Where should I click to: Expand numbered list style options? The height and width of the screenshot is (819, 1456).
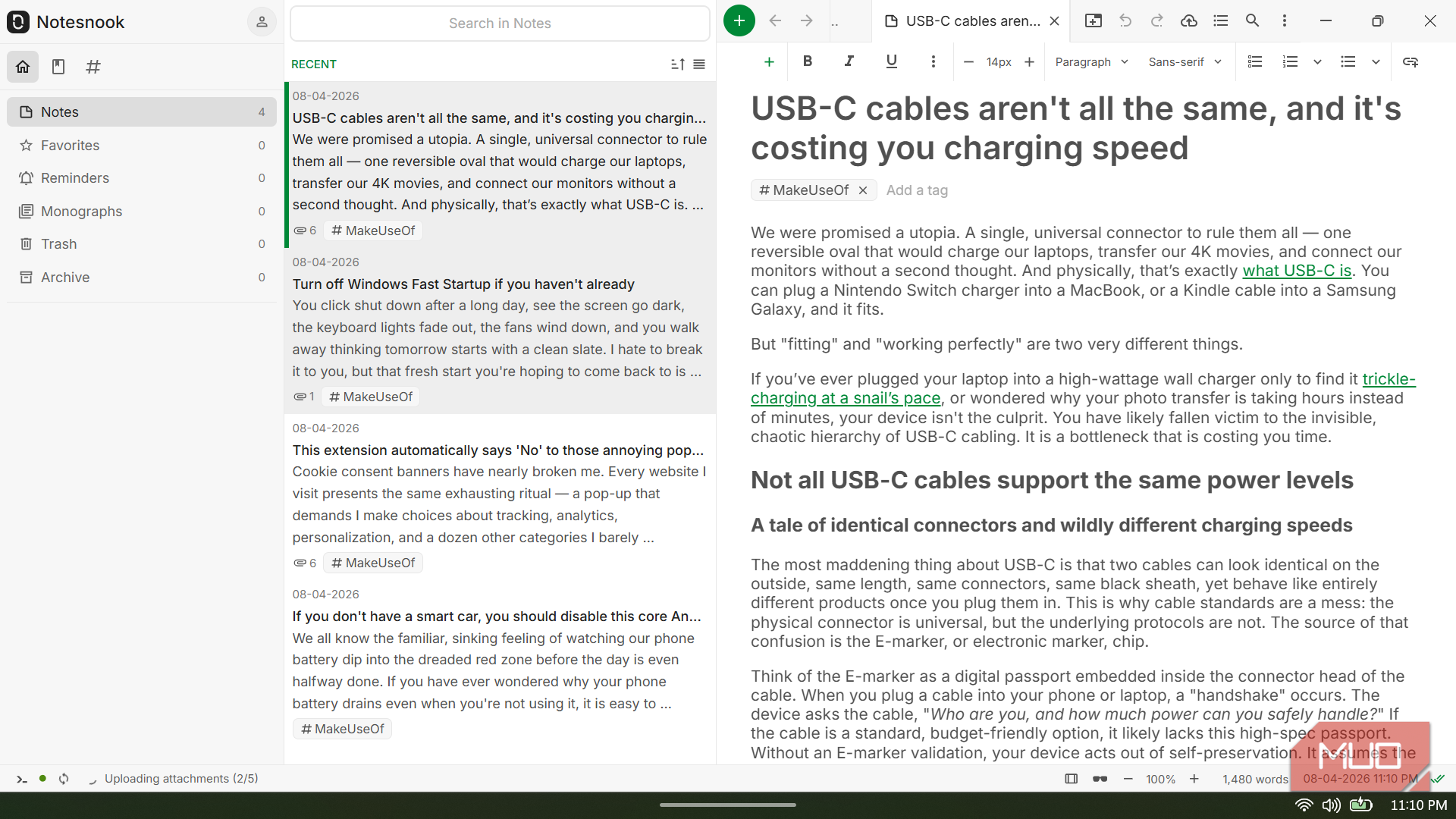click(x=1318, y=61)
